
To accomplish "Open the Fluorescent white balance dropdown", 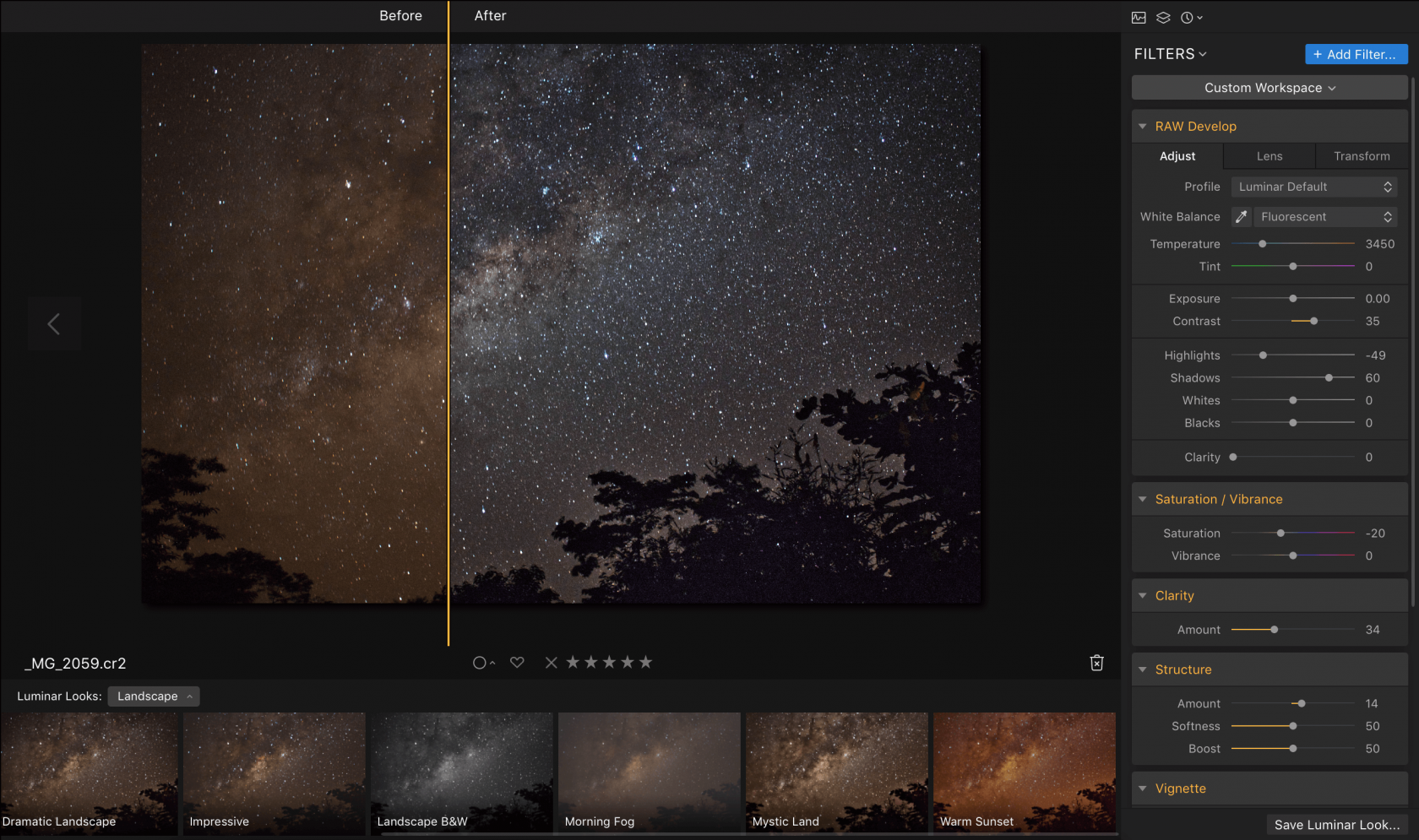I will (1324, 216).
